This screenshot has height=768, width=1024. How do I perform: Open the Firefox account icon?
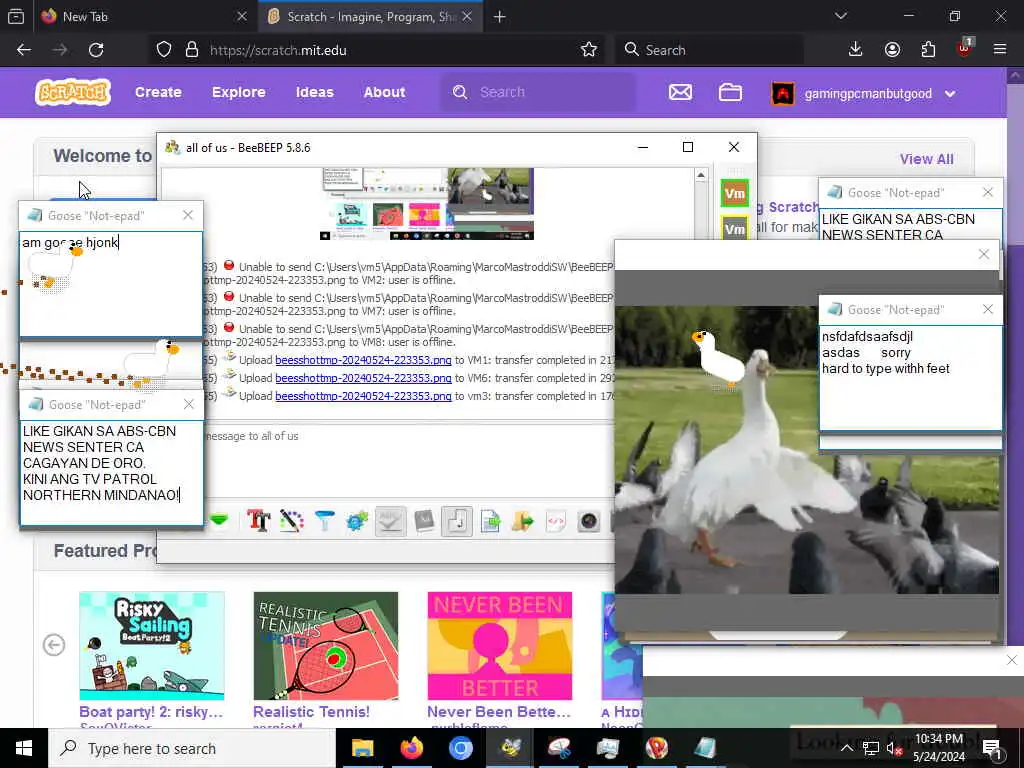click(x=892, y=50)
